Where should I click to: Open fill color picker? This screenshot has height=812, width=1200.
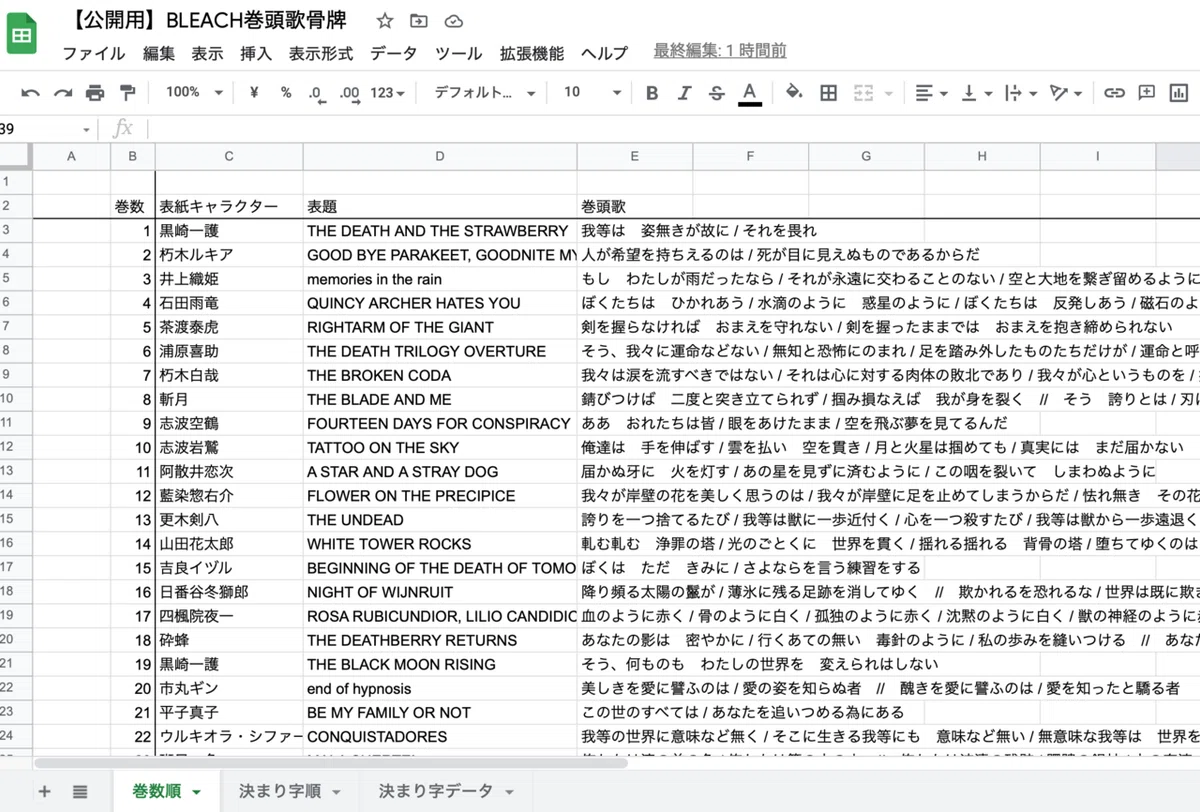point(794,93)
